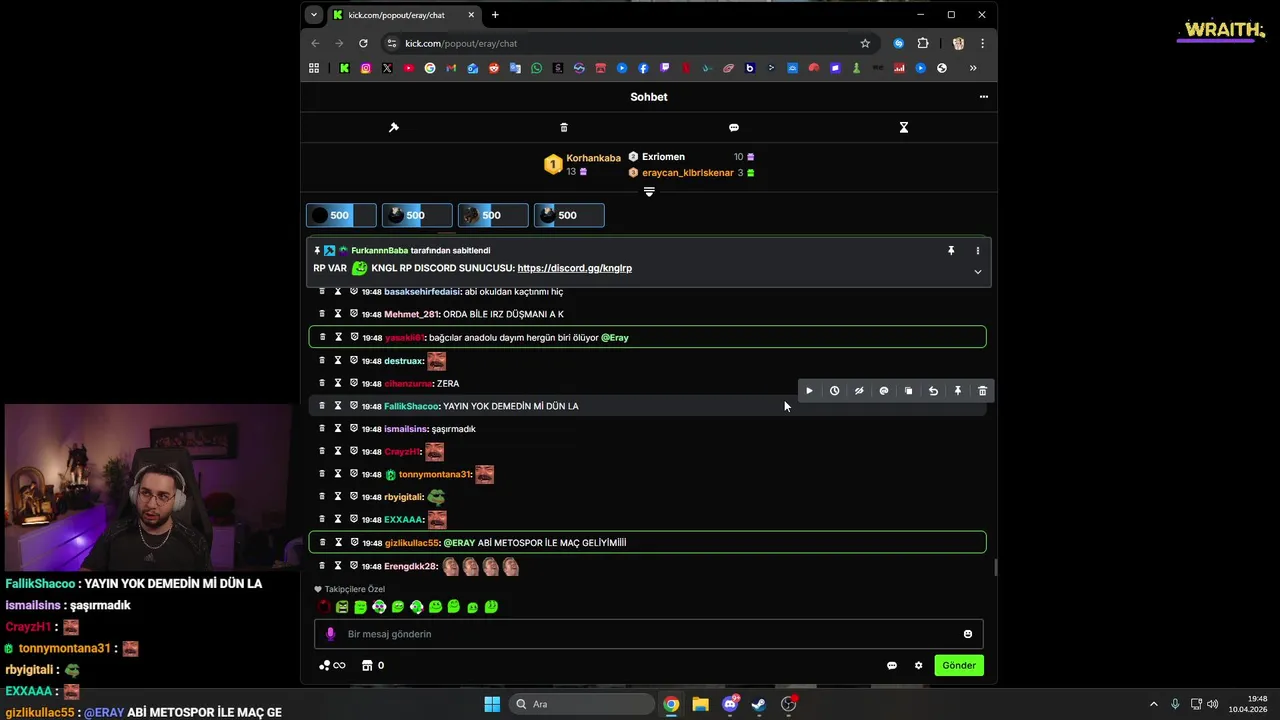Reload the page in Chrome

tap(363, 43)
